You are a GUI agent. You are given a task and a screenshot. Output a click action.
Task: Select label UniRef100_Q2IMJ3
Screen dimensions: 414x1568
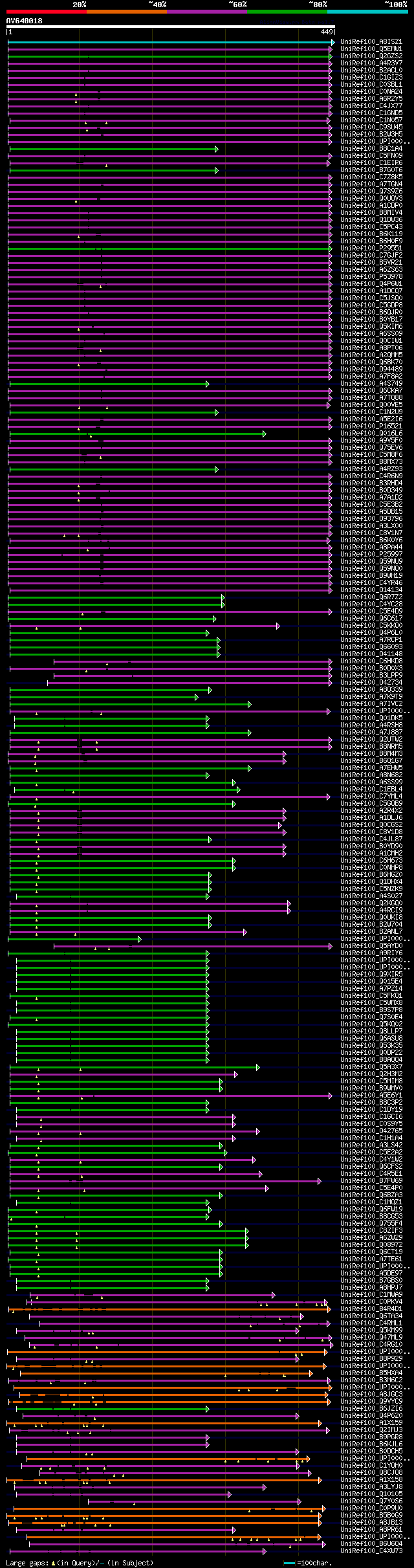click(371, 1430)
